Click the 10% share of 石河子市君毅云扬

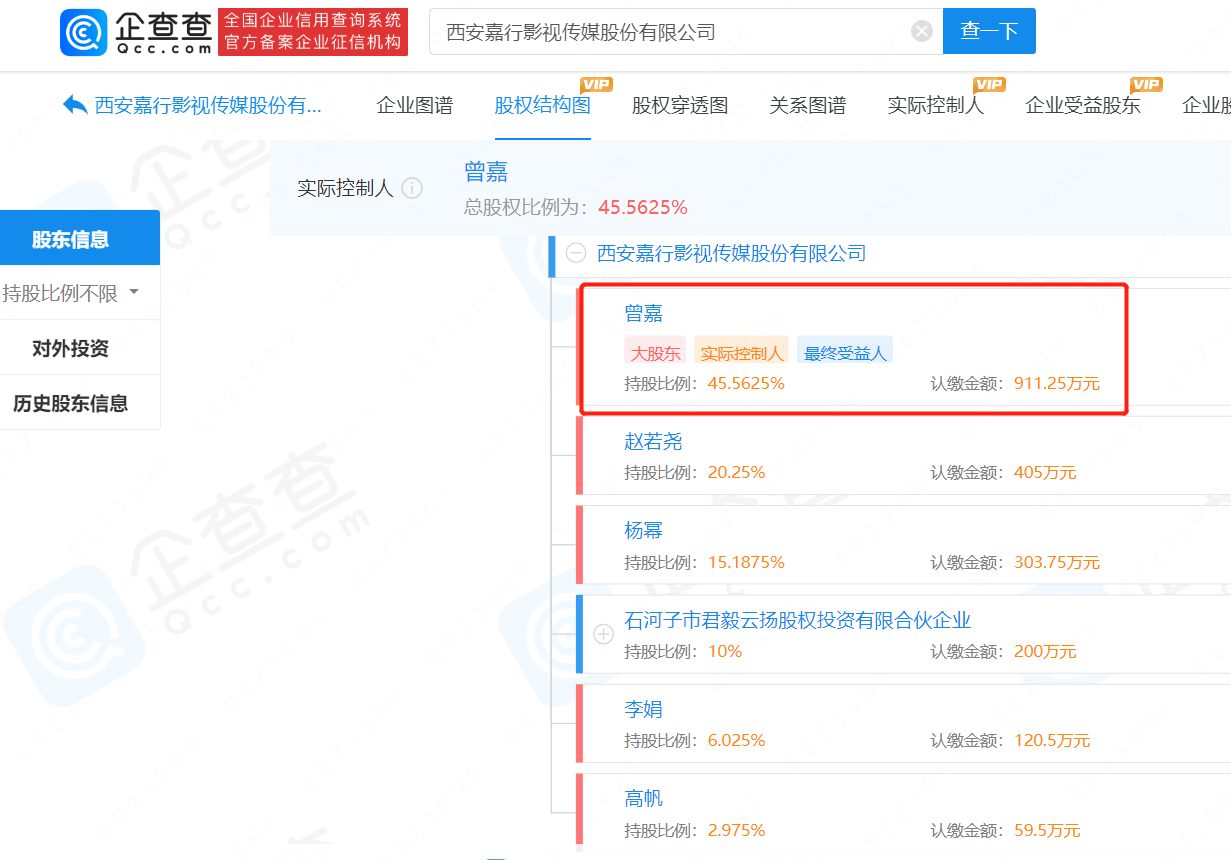[x=725, y=651]
